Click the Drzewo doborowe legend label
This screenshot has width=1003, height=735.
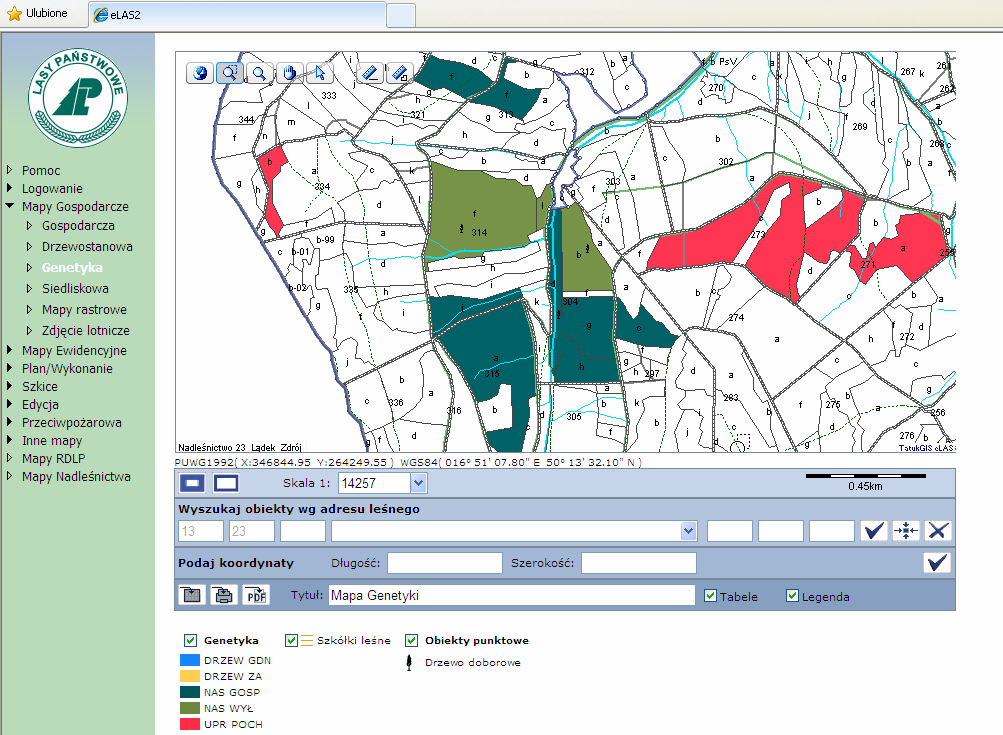click(473, 663)
